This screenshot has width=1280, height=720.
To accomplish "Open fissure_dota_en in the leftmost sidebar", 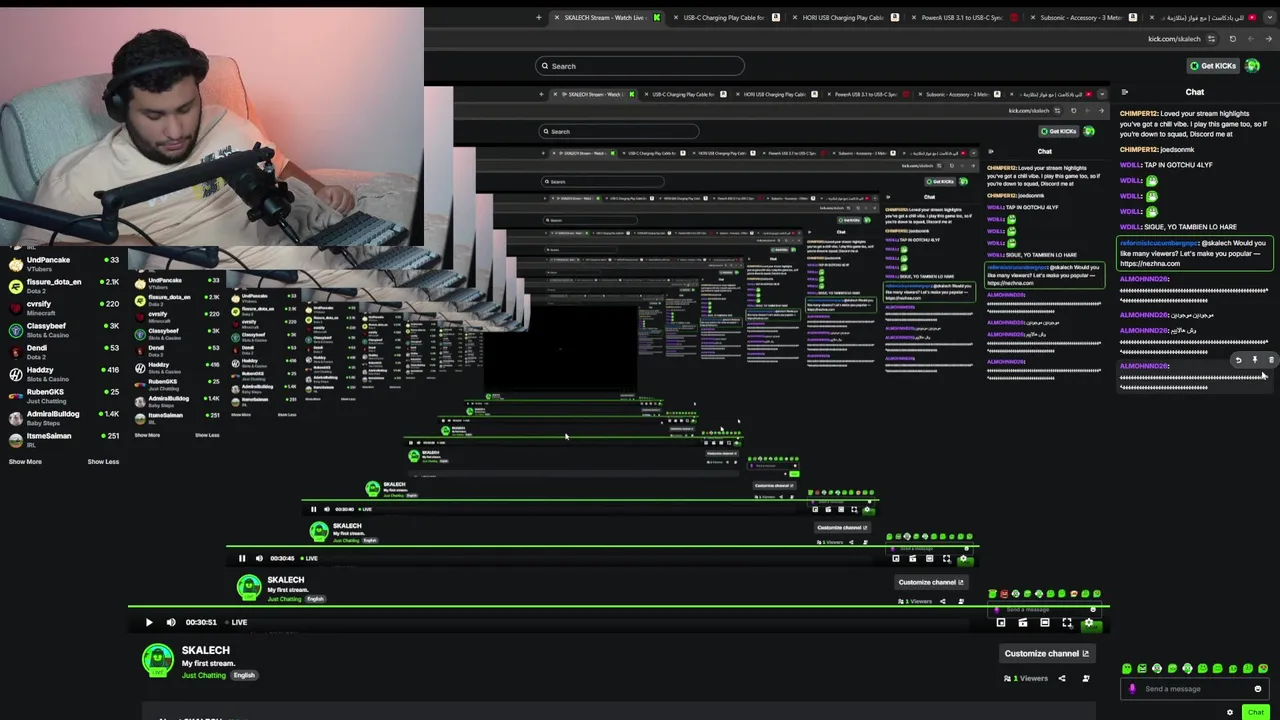I will pyautogui.click(x=64, y=286).
